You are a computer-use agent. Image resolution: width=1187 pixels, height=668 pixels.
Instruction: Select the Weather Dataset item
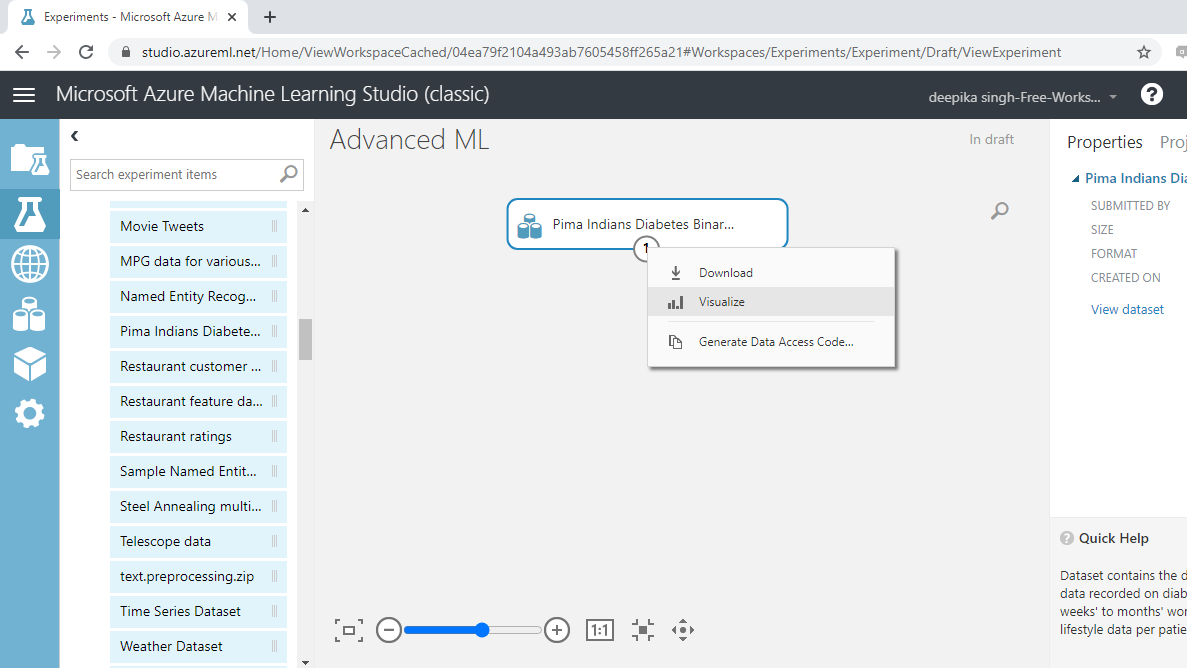pyautogui.click(x=198, y=646)
